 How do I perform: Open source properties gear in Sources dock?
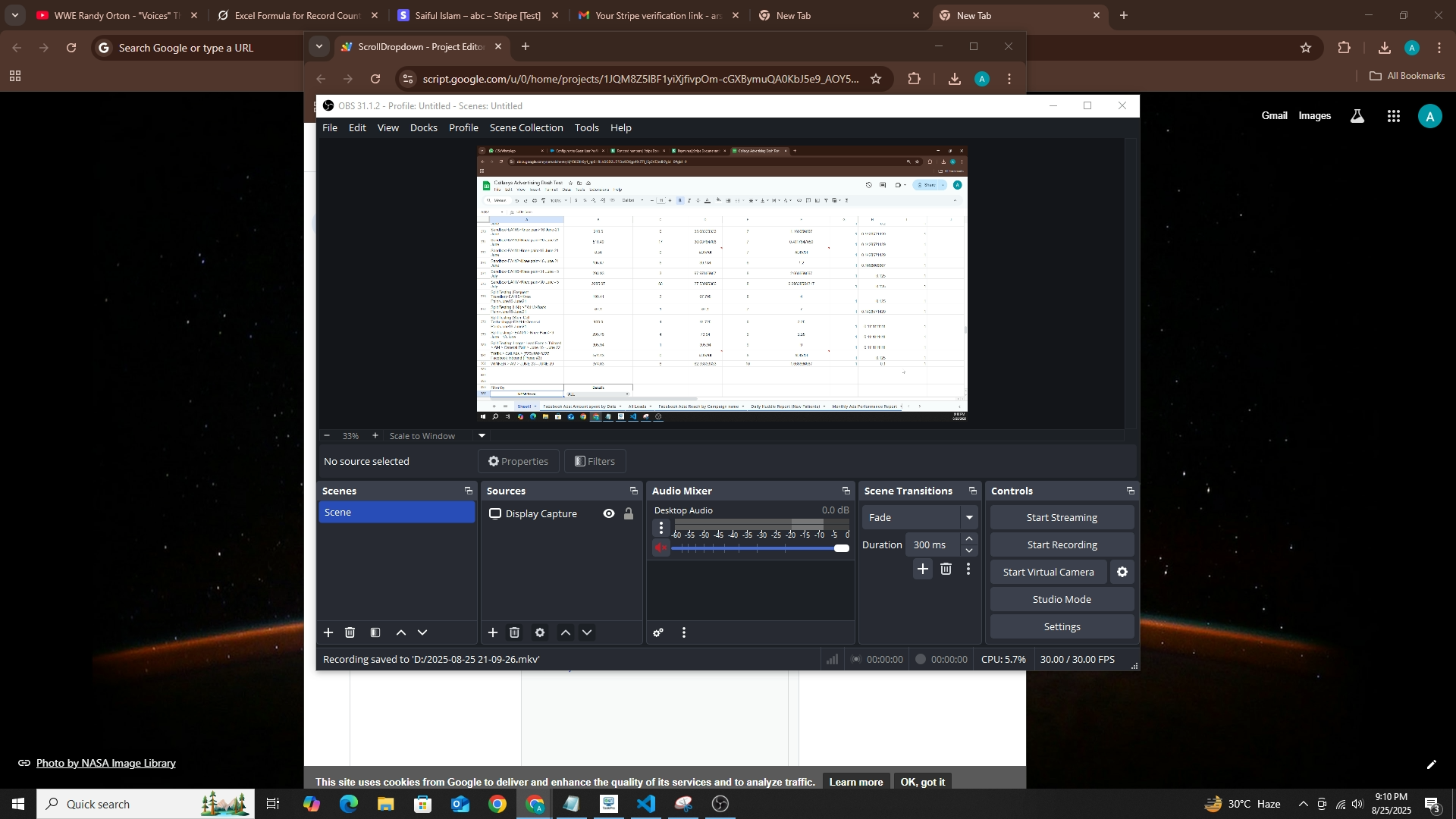pos(540,632)
